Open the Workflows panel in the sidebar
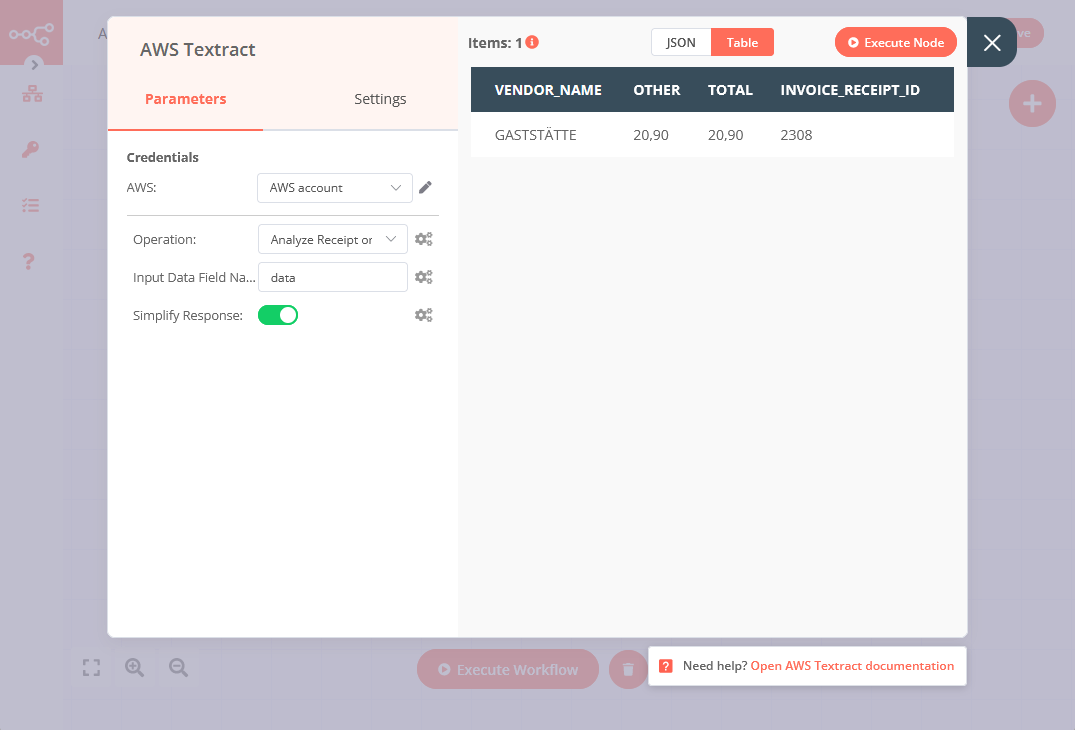The height and width of the screenshot is (730, 1075). (30, 93)
